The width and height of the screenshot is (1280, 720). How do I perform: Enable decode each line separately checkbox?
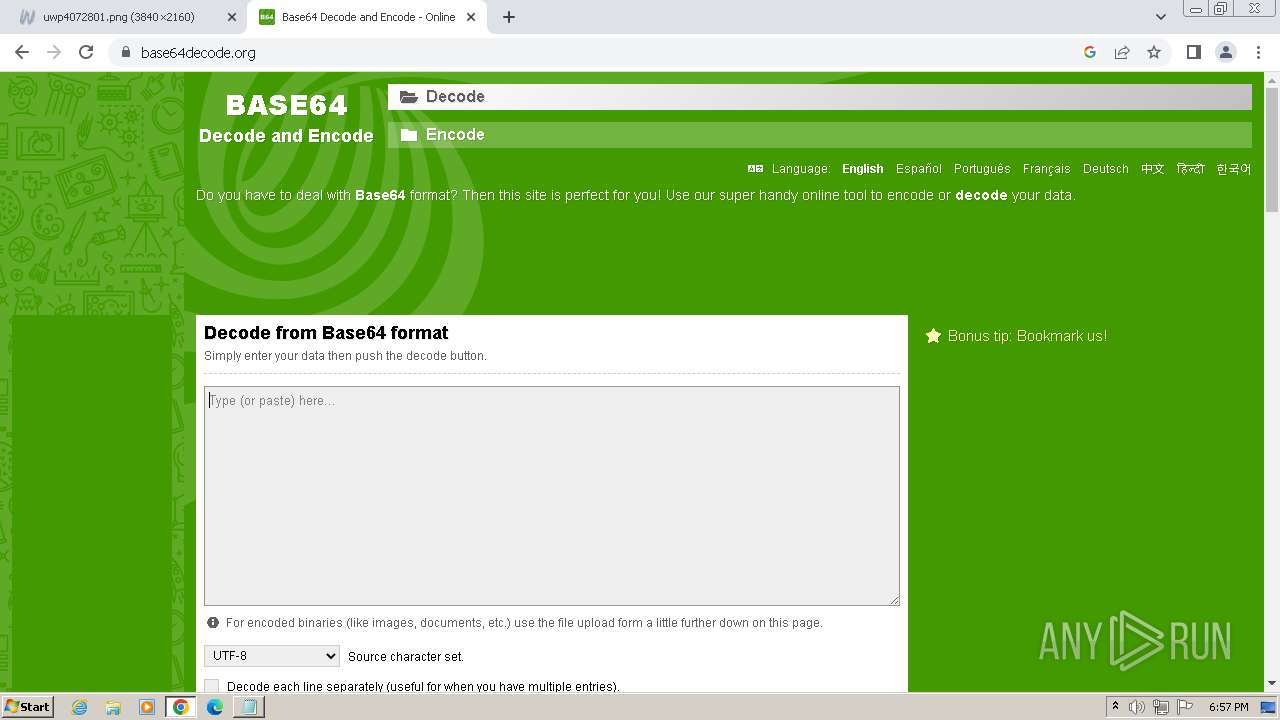(x=211, y=686)
